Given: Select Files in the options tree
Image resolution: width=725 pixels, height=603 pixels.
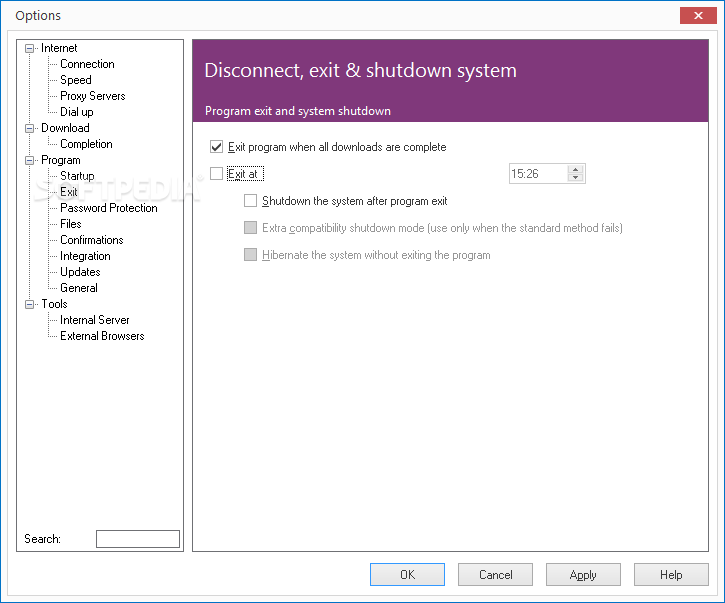Looking at the screenshot, I should coord(71,224).
